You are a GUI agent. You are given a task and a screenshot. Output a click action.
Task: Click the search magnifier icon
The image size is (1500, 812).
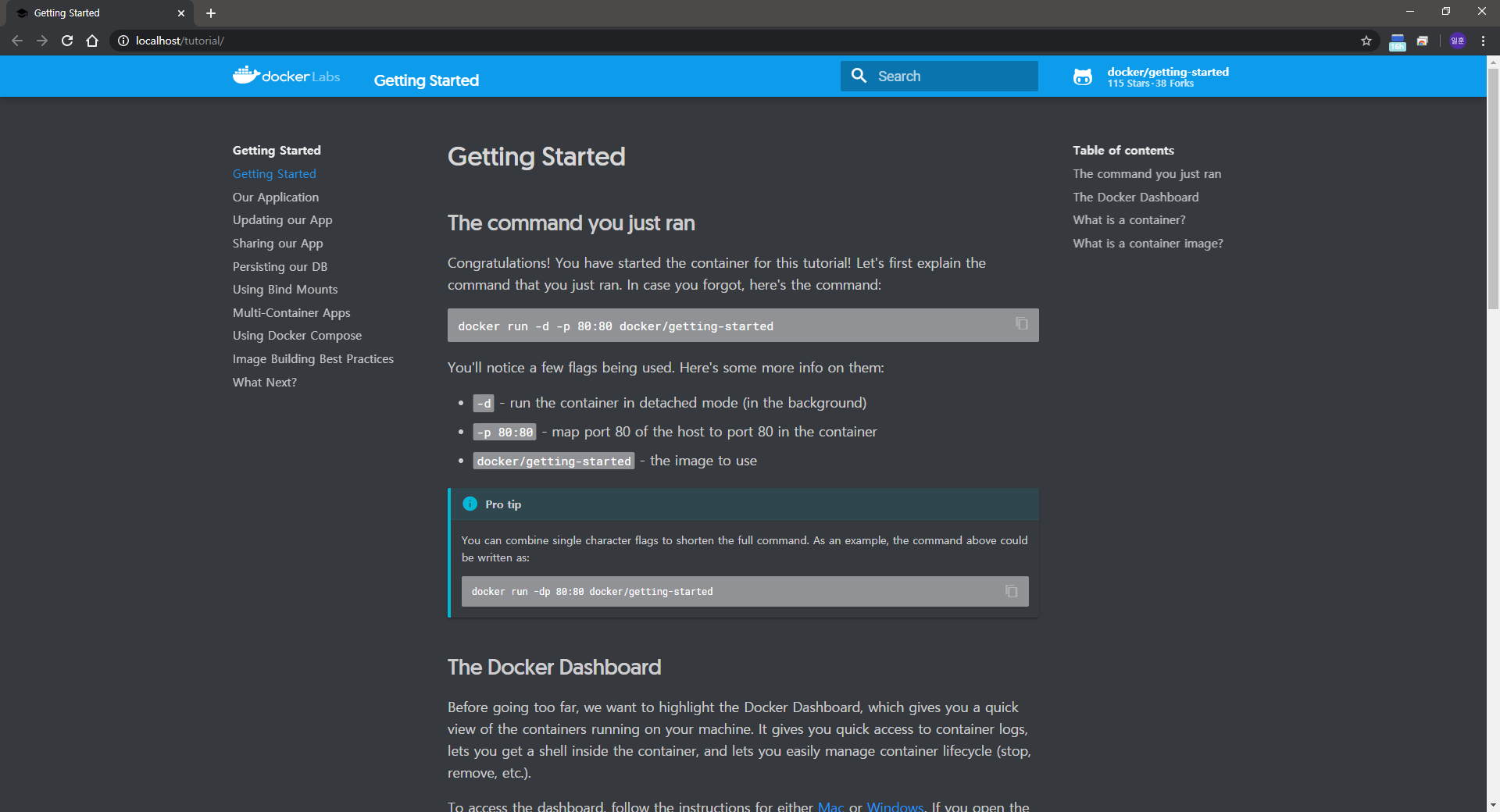859,76
